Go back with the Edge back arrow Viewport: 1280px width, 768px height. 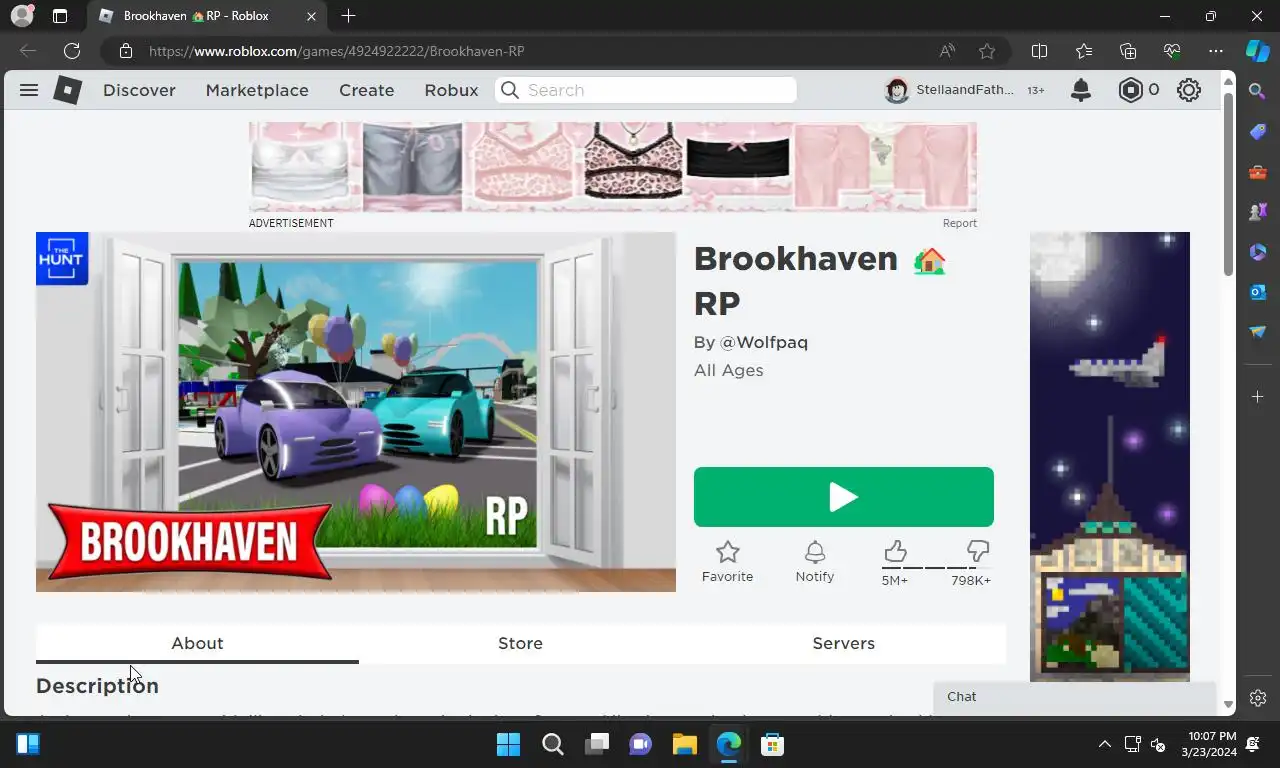[28, 51]
